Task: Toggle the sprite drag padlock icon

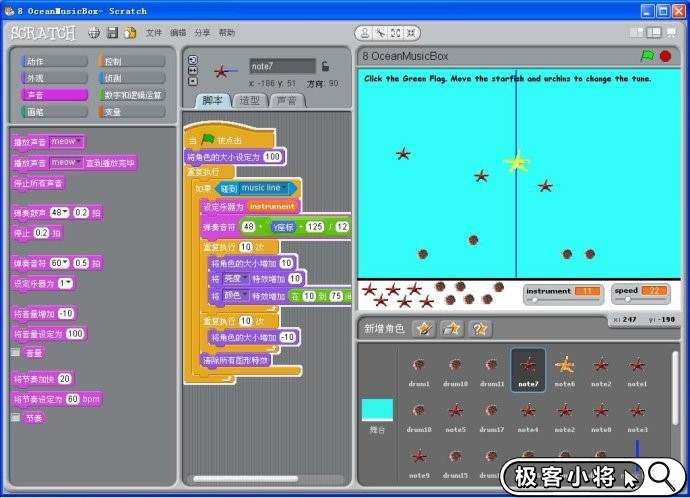Action: coord(325,66)
